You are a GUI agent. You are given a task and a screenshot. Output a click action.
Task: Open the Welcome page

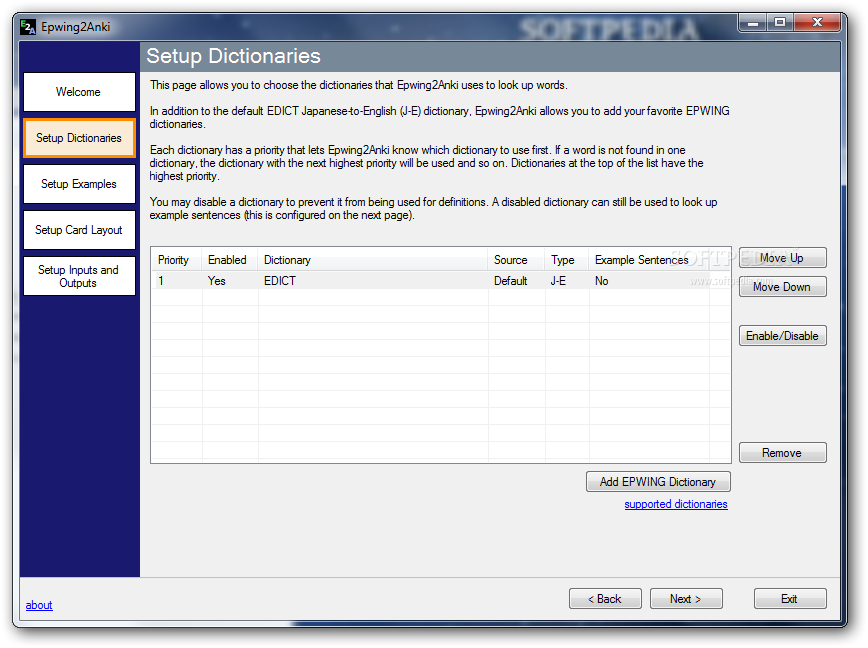coord(79,92)
